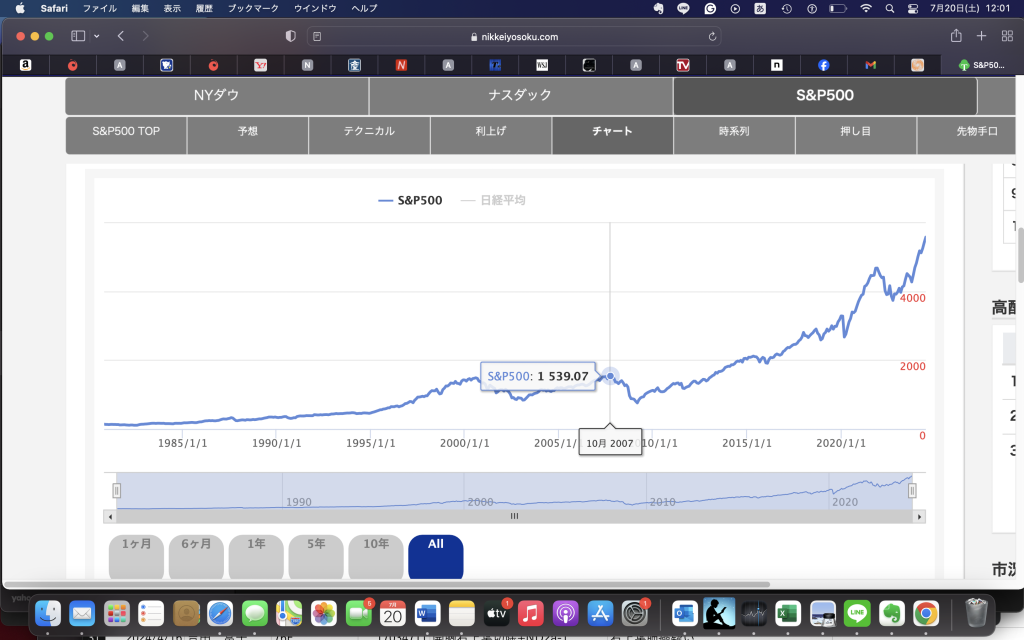
Task: Click the Share icon in Safari toolbar
Action: click(x=956, y=36)
